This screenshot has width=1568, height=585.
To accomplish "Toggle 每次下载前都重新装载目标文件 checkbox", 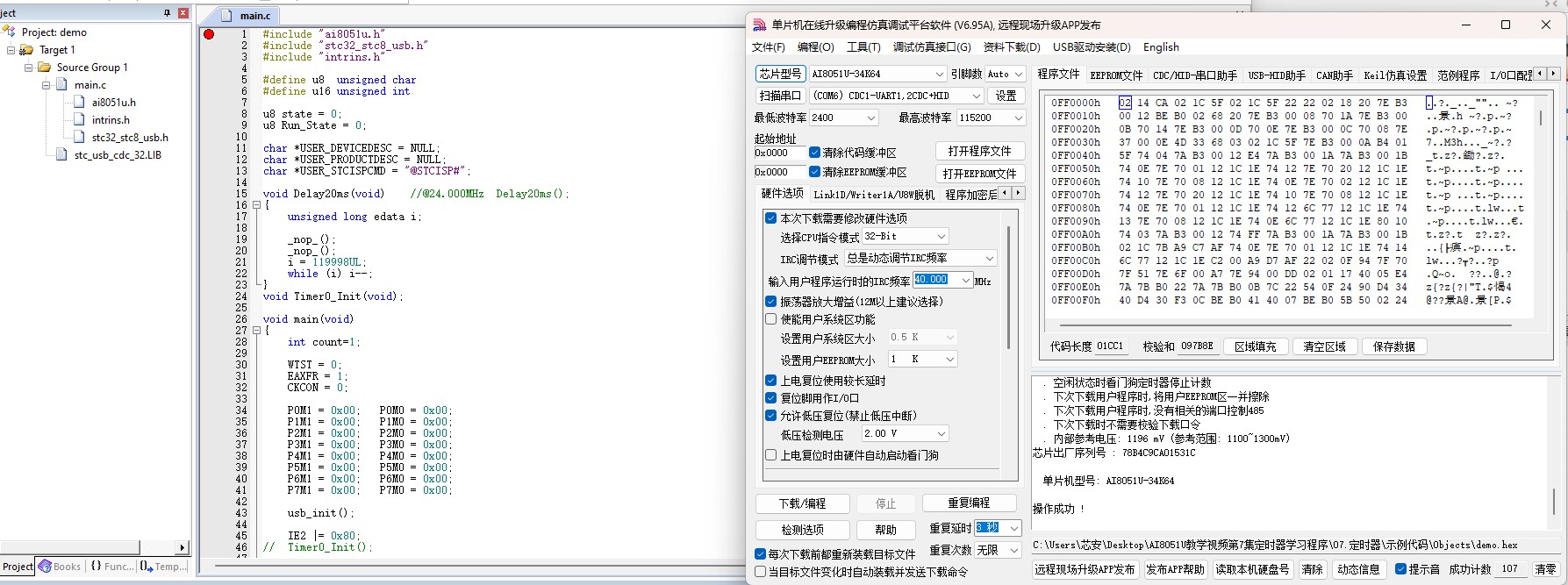I will click(x=761, y=554).
